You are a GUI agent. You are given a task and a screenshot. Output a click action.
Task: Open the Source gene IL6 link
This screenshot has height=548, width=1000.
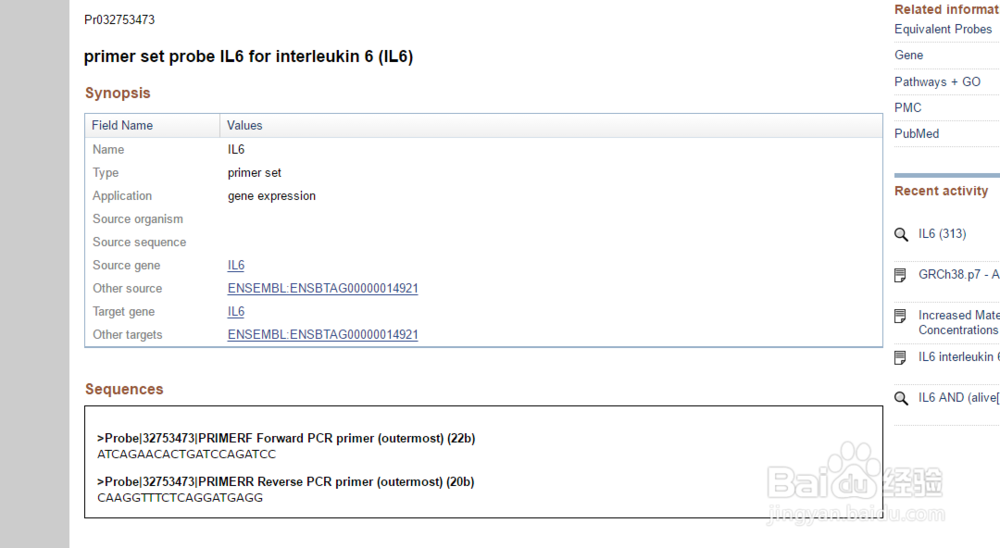(236, 265)
